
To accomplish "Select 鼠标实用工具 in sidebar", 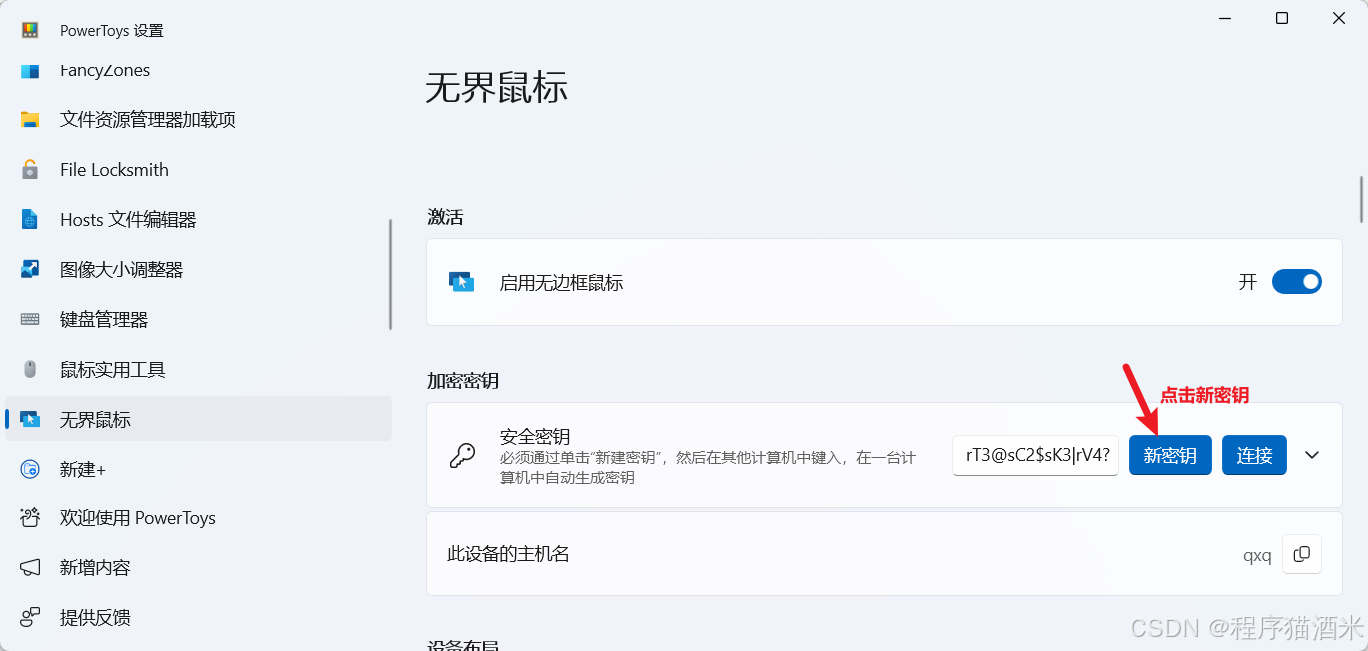I will click(x=198, y=370).
